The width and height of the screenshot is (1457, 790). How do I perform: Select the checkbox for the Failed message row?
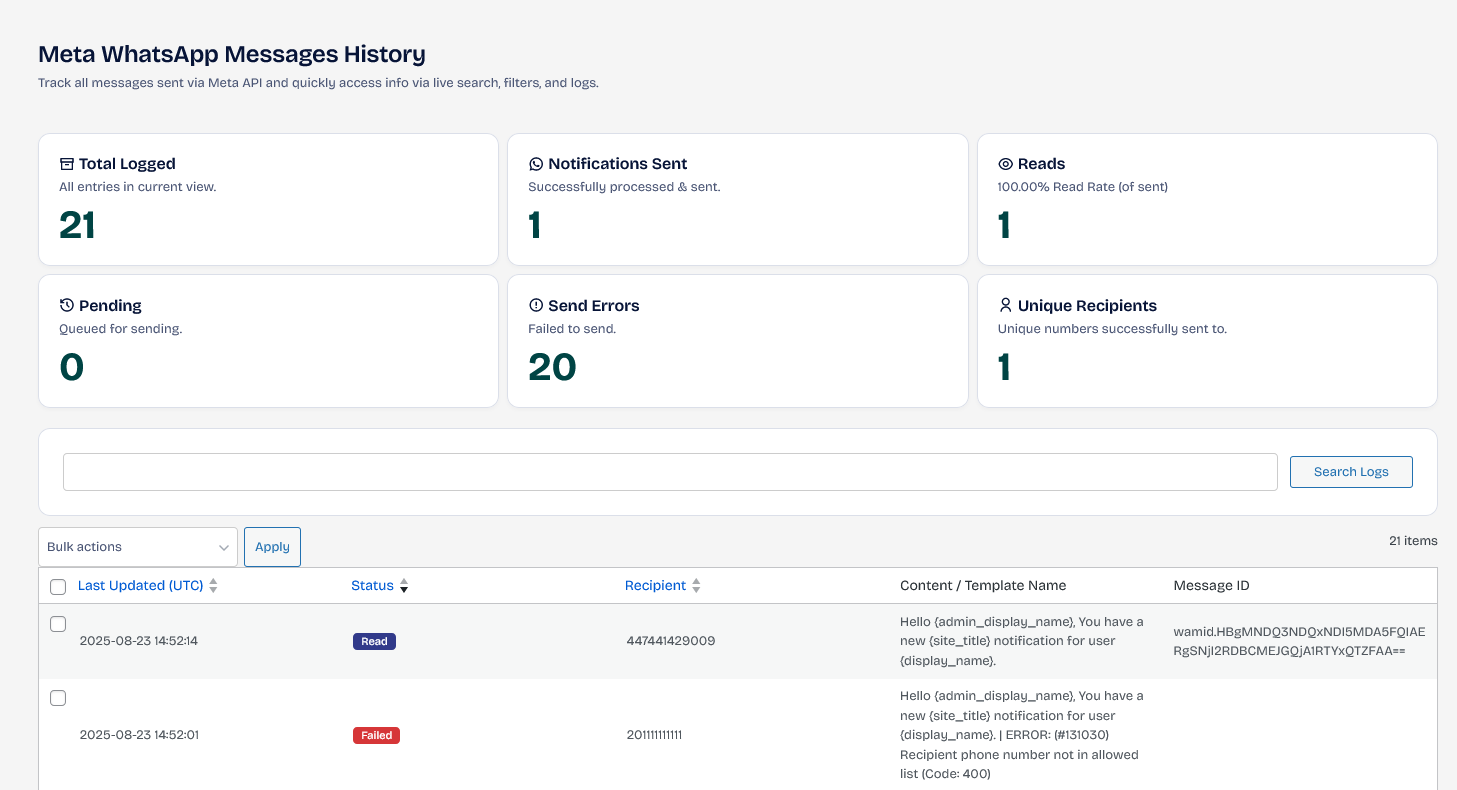point(58,698)
